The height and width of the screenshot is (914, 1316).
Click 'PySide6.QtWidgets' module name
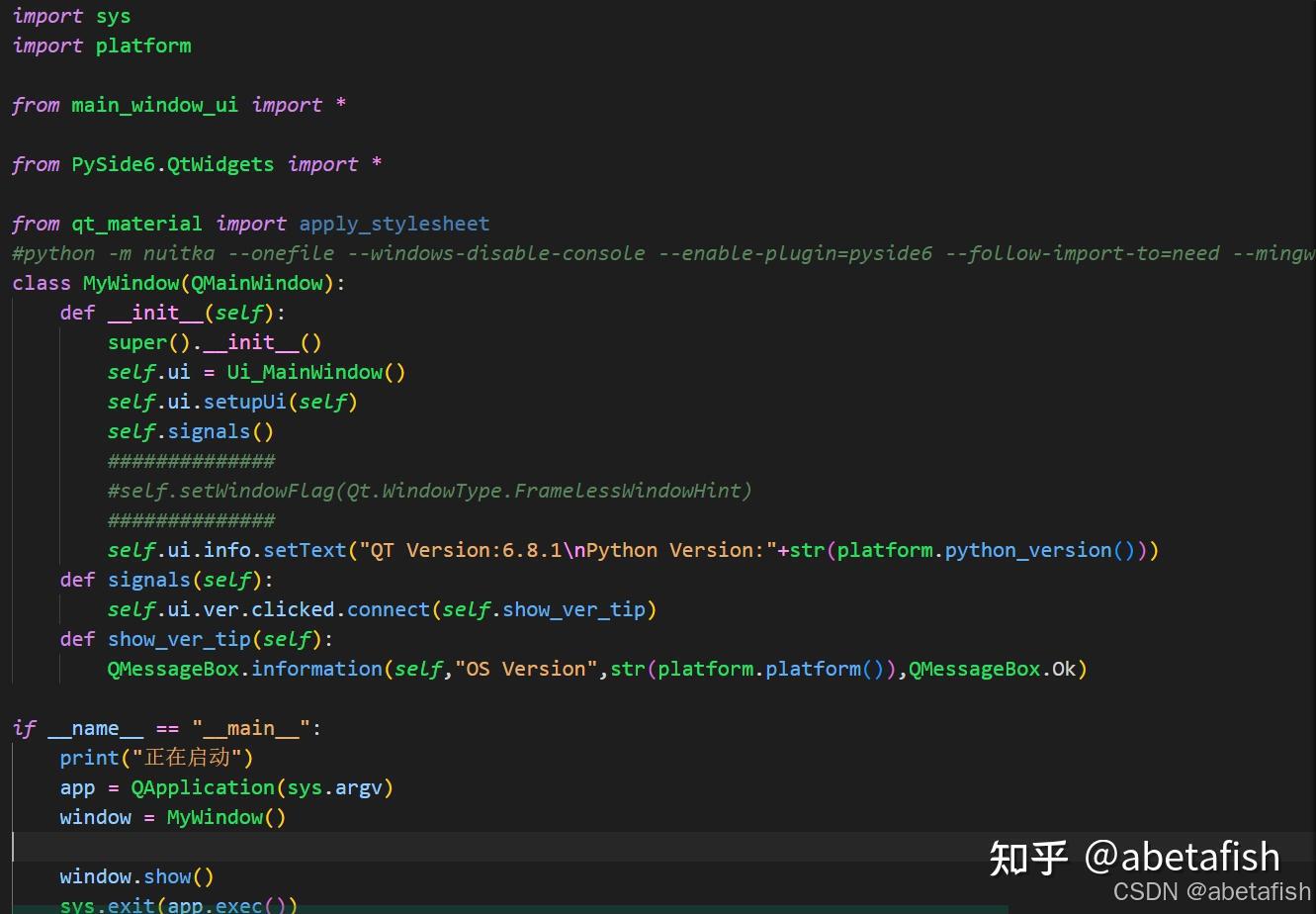172,164
